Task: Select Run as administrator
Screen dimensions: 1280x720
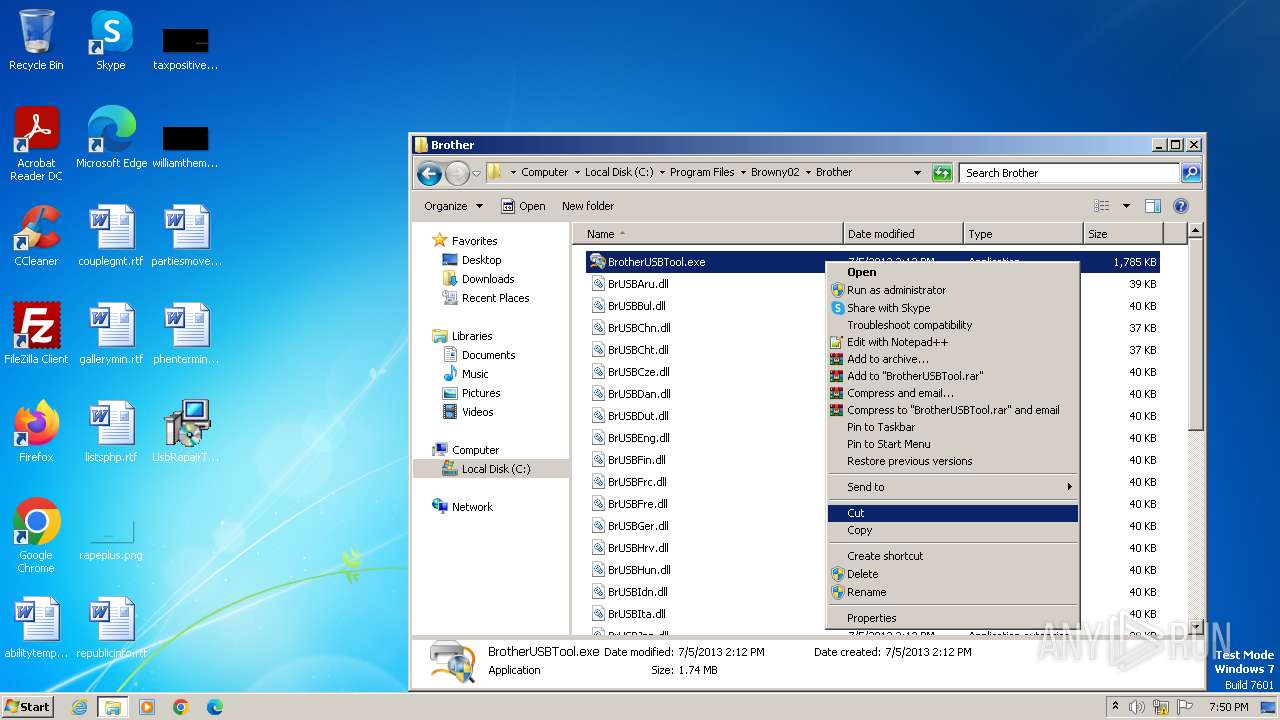Action: point(952,290)
